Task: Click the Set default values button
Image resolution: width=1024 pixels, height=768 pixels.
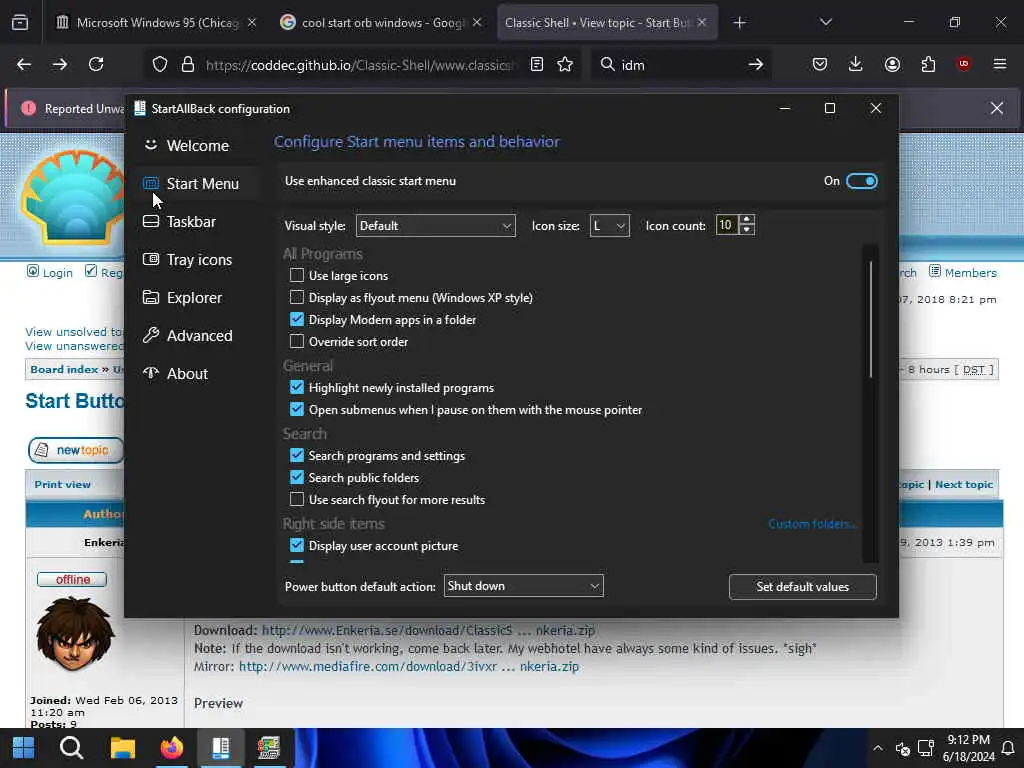Action: [x=803, y=586]
